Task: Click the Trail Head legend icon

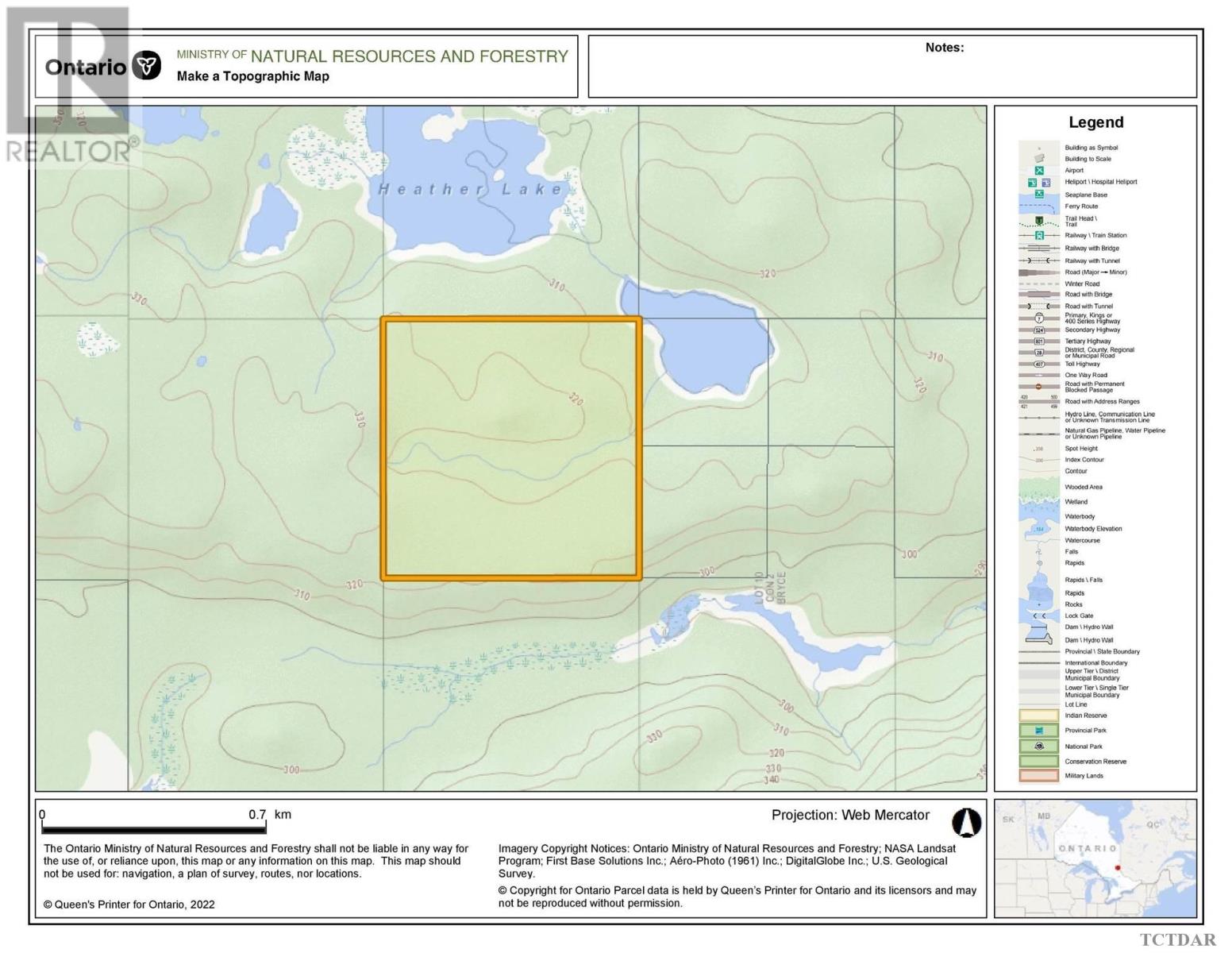Action: pos(1040,222)
